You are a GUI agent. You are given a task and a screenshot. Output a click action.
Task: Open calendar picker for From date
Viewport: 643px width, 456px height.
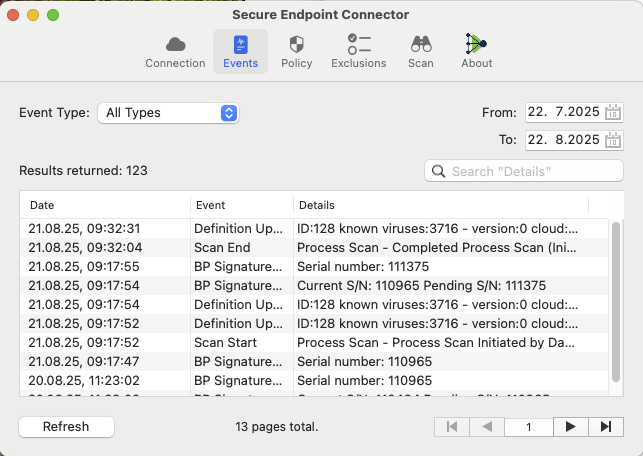614,112
